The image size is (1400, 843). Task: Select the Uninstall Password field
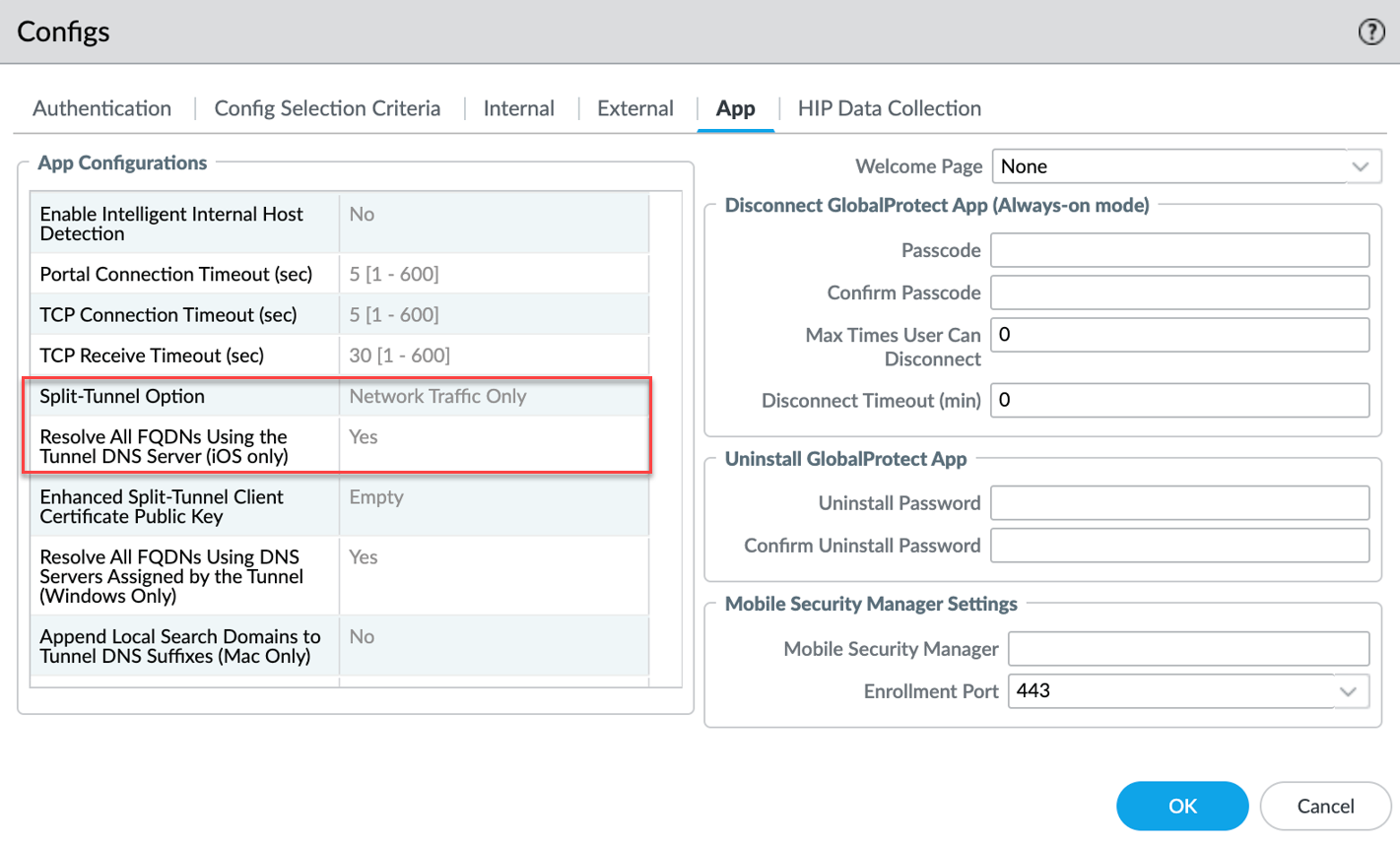[1179, 503]
